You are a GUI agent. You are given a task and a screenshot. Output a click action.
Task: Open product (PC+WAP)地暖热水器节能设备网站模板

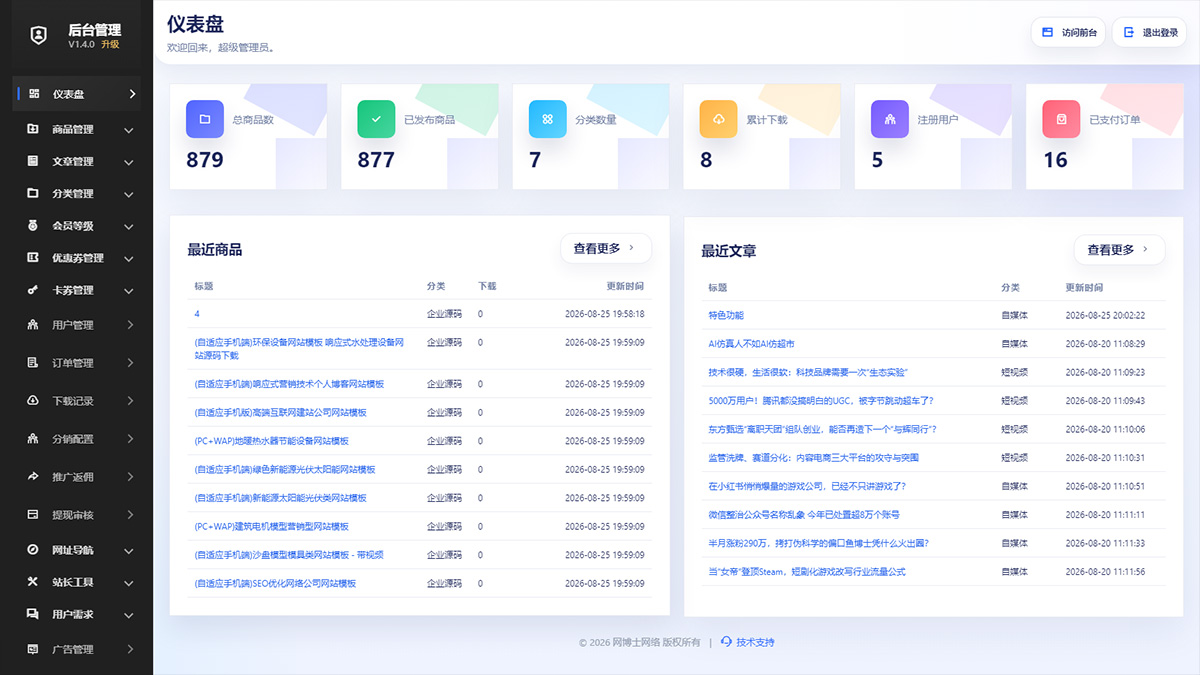(x=271, y=441)
